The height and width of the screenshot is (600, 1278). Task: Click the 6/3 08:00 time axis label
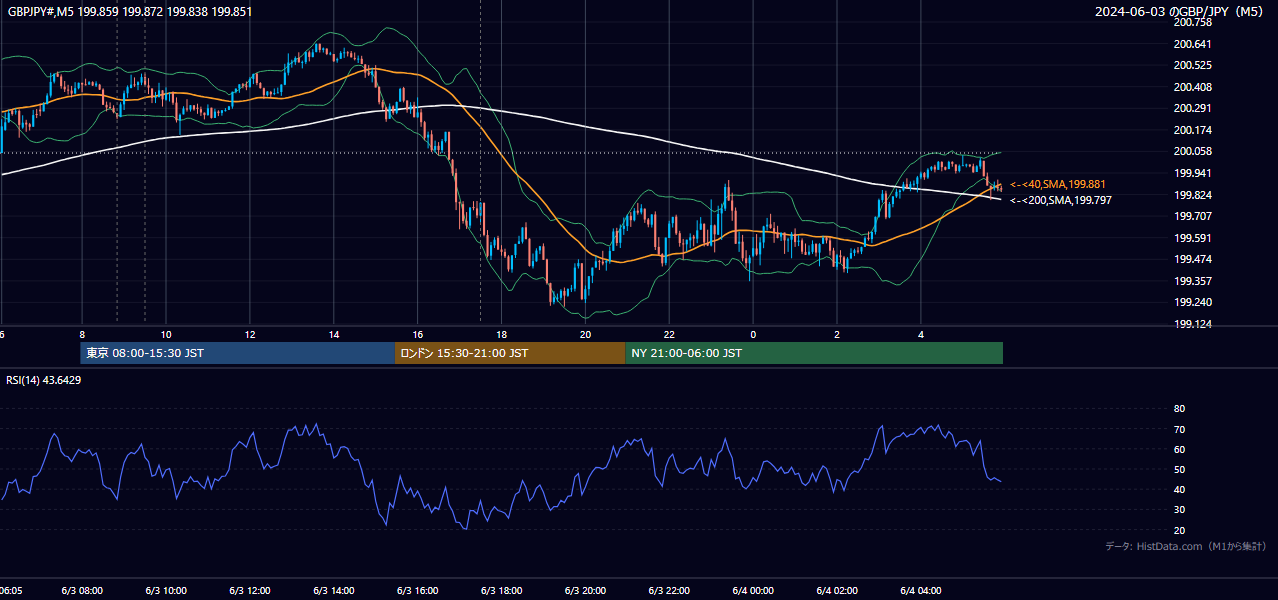coord(82,591)
